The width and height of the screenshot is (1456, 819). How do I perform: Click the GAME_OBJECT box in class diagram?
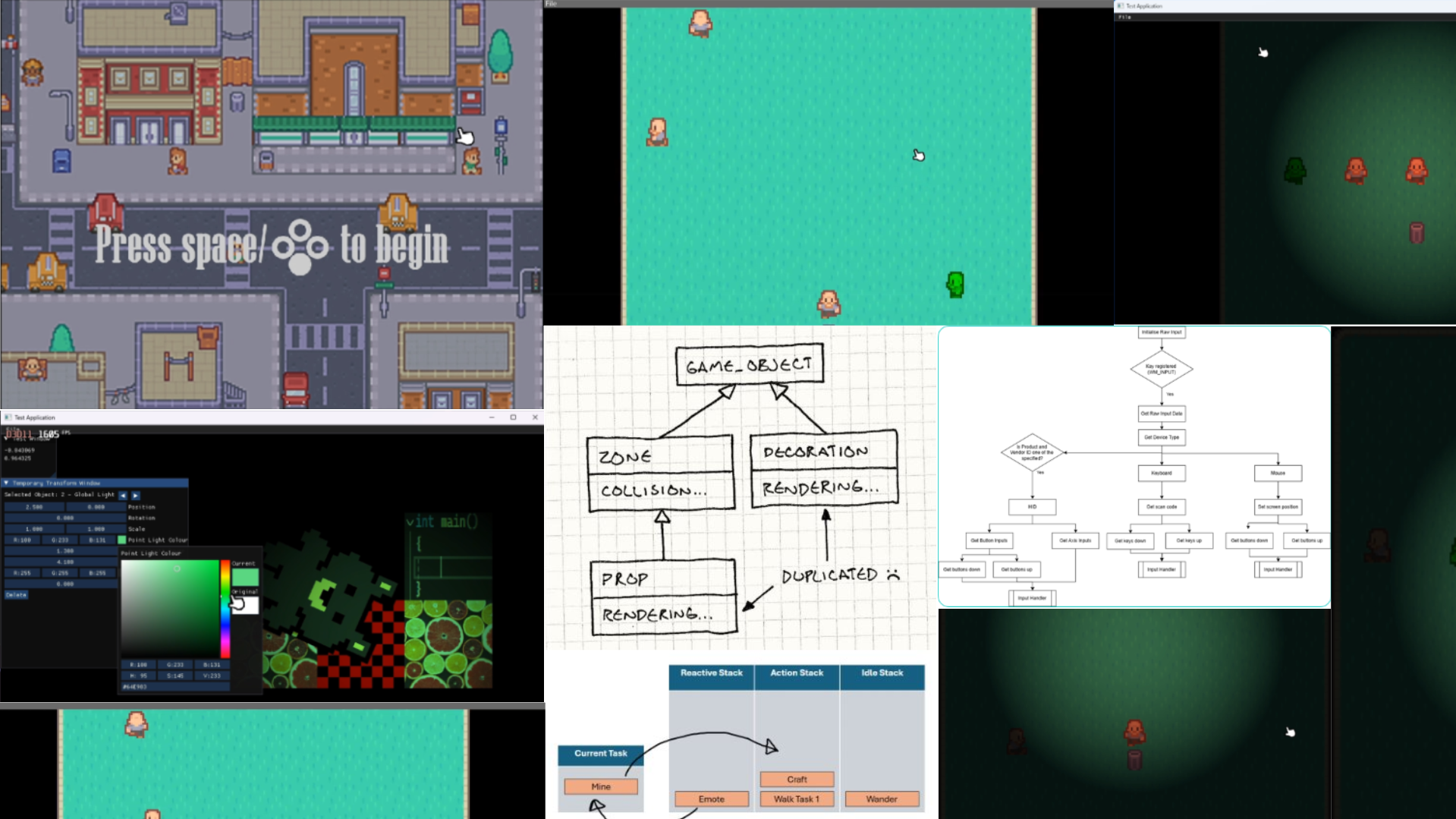coord(749,365)
